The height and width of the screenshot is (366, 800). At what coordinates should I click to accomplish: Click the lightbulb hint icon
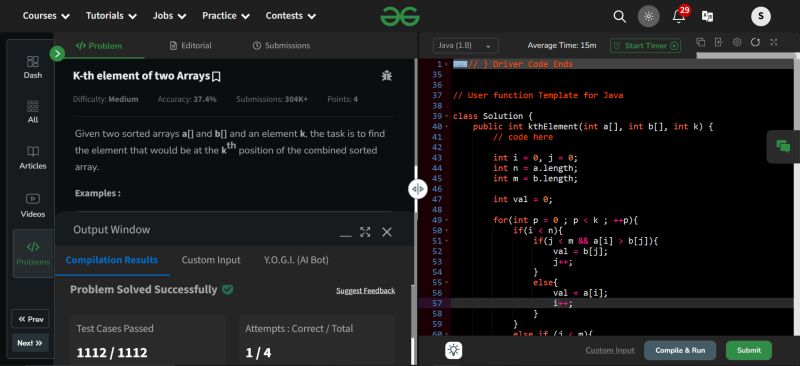[x=454, y=350]
